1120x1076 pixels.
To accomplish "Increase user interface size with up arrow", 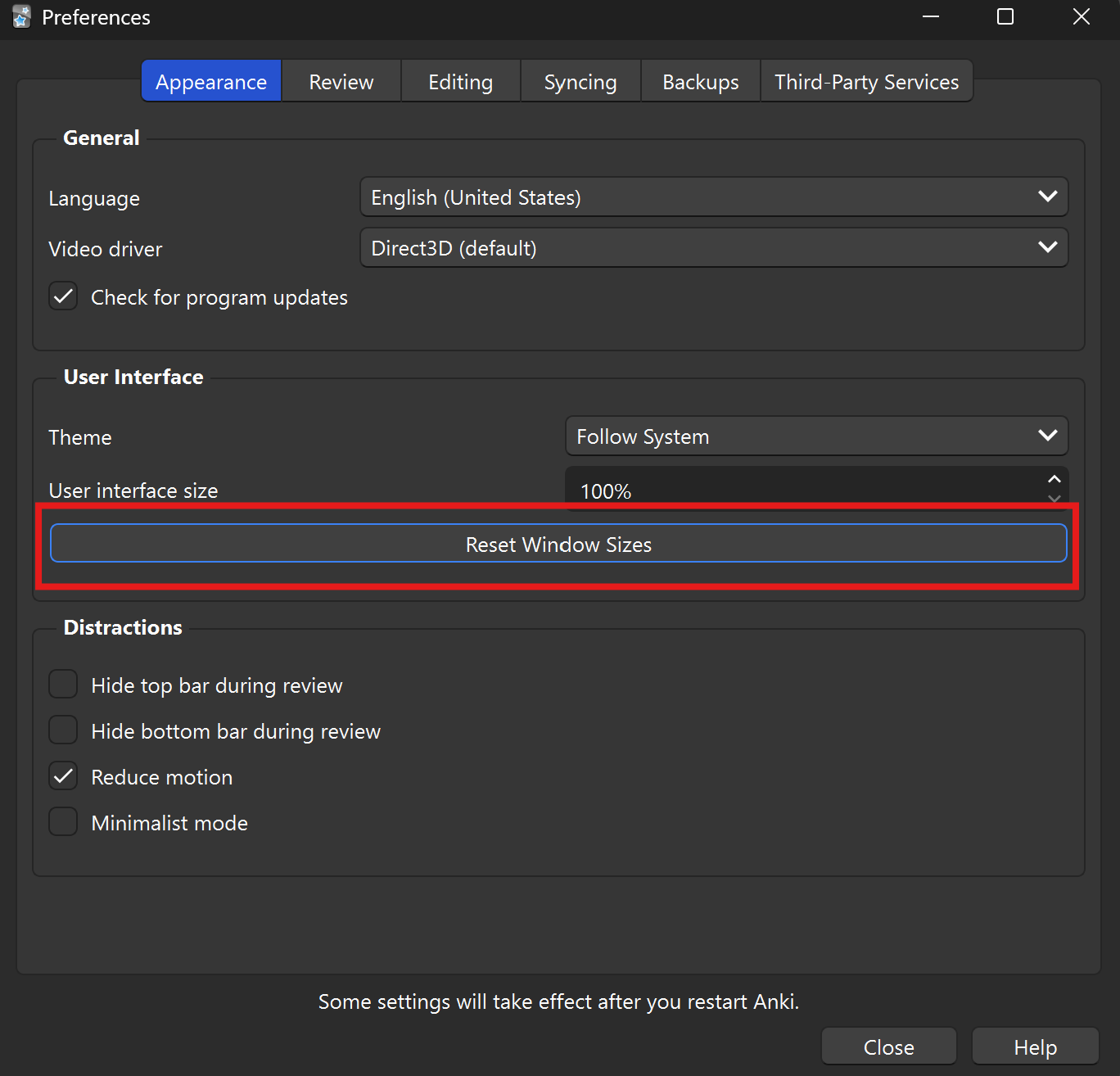I will coord(1054,480).
